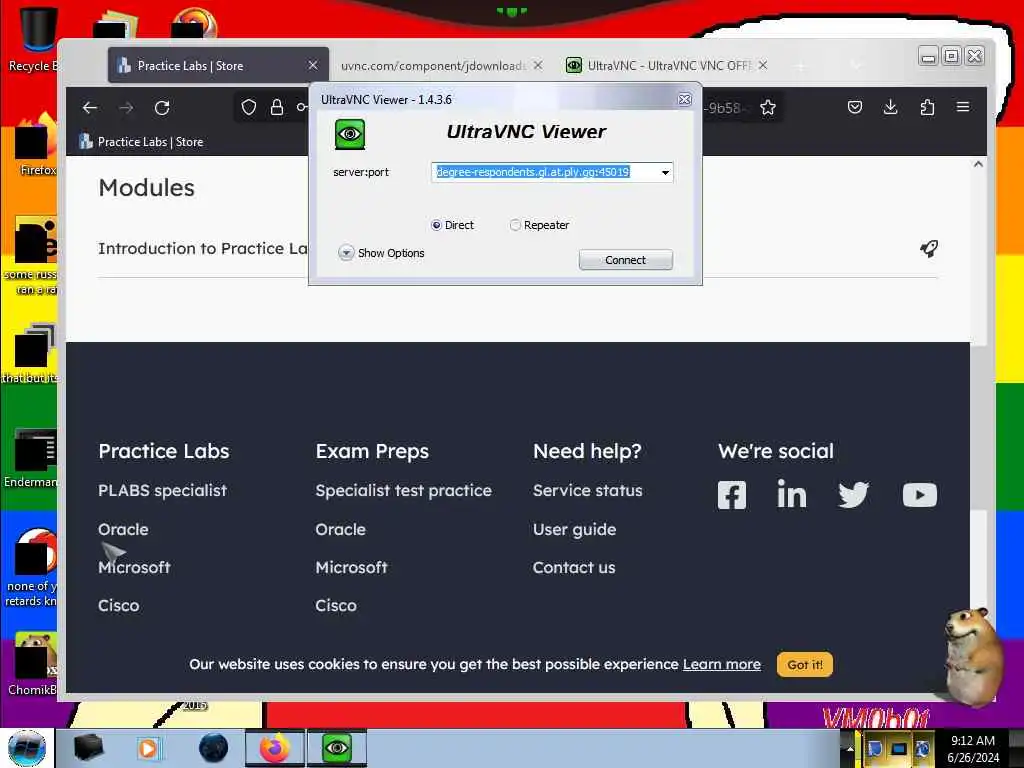Click Microsoft under Practice Labs
Viewport: 1024px width, 768px height.
(x=135, y=568)
